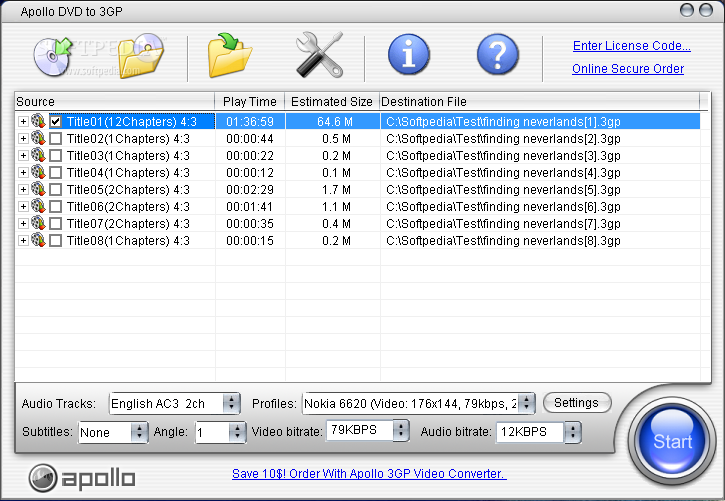Screen dimensions: 725x501
Task: Check the Title04 checkbox
Action: click(55, 173)
